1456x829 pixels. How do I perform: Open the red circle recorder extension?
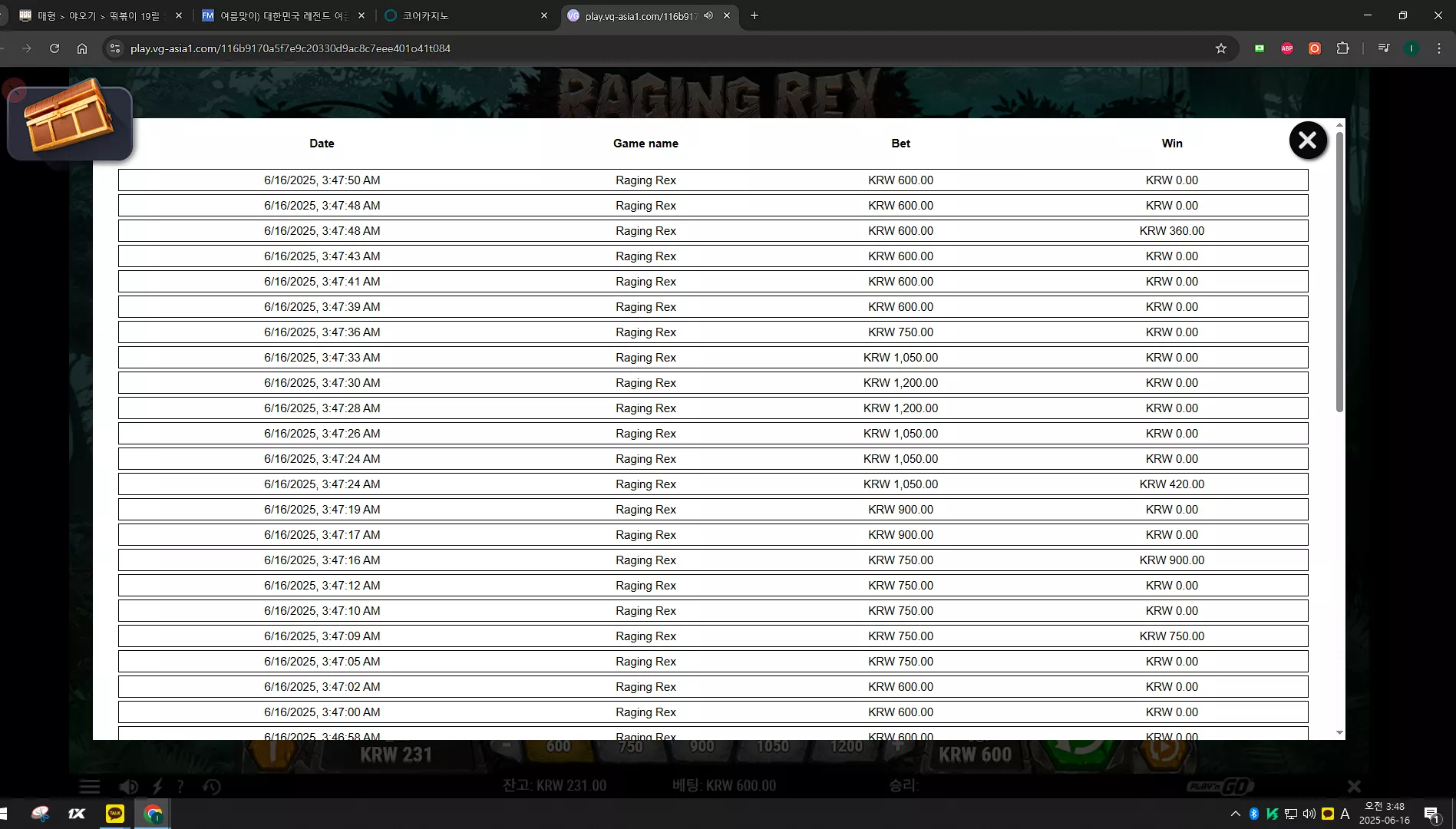pos(1315,48)
